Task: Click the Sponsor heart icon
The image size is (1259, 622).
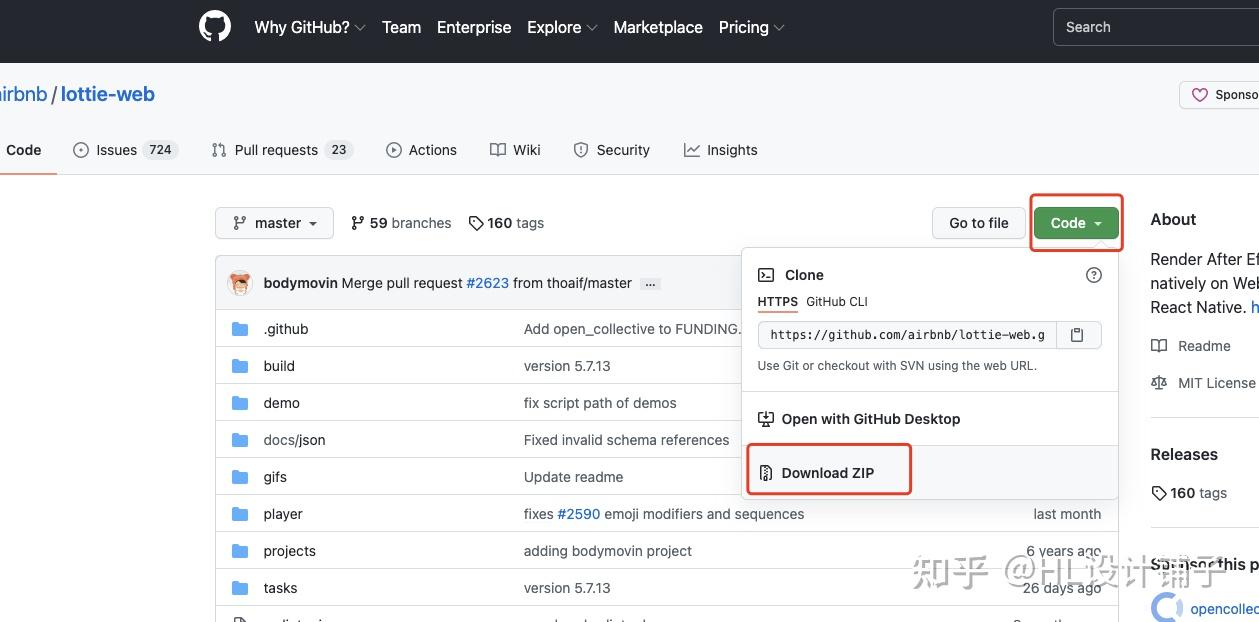Action: (x=1200, y=94)
